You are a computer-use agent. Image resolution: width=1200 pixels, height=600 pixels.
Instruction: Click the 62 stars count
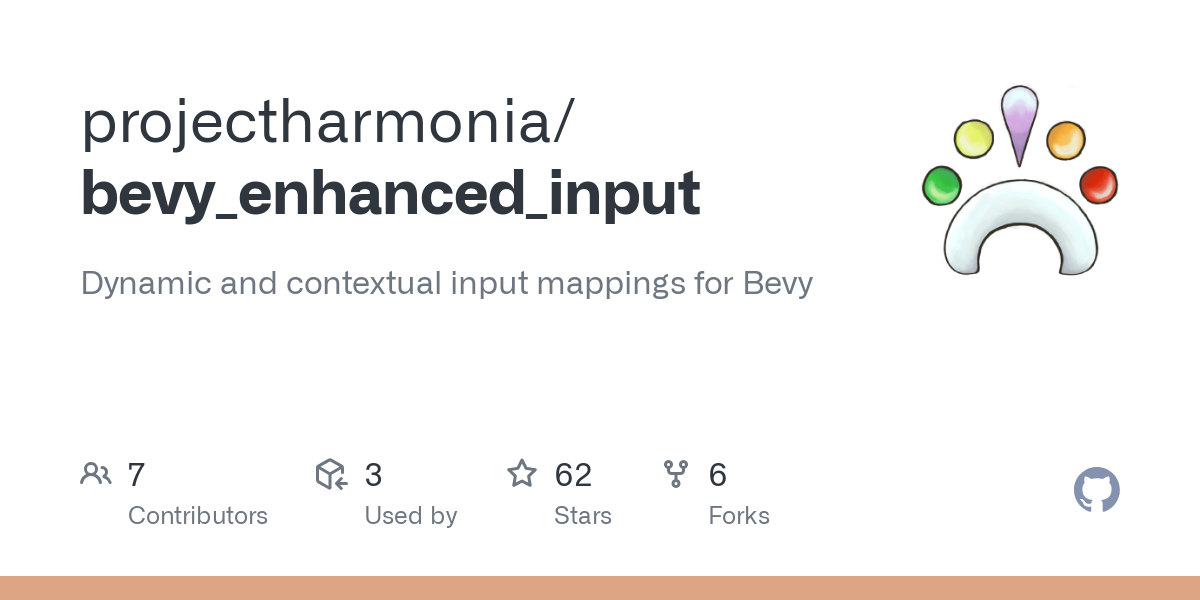pyautogui.click(x=574, y=474)
